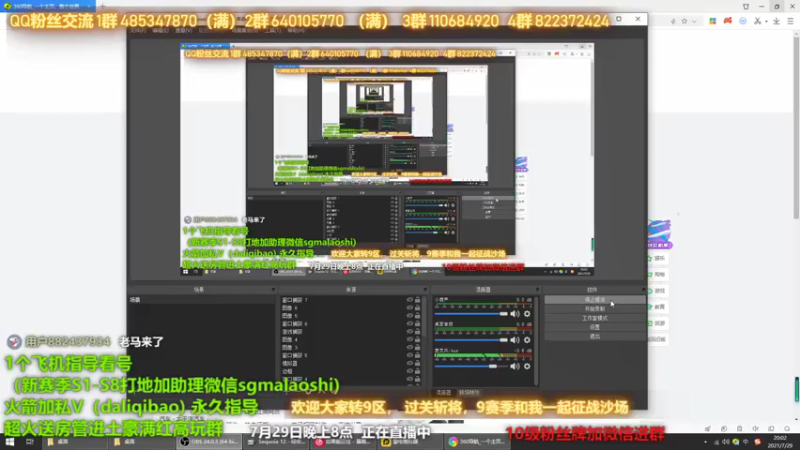The width and height of the screenshot is (800, 450).
Task: Open OBS 设置 from controls panel
Action: click(594, 327)
